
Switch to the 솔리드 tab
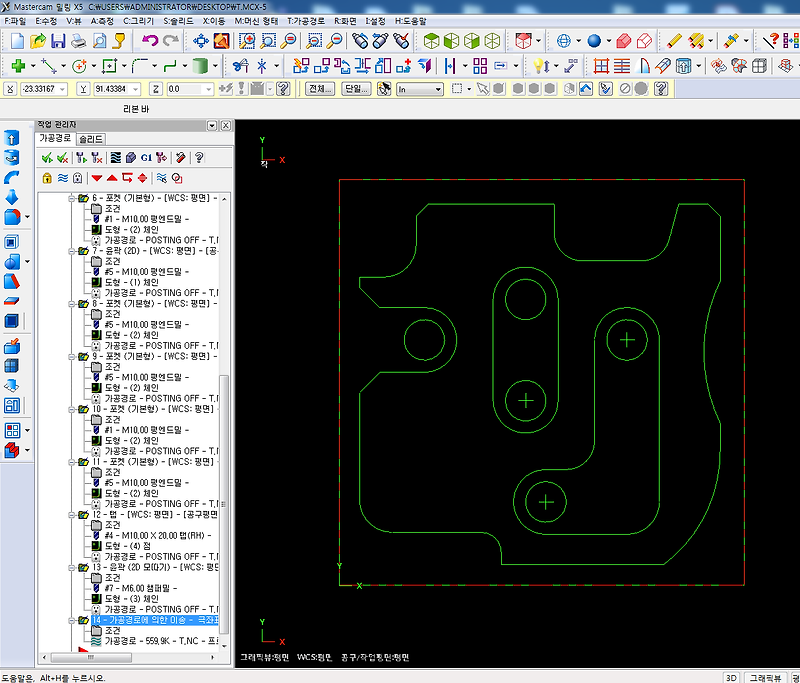coord(91,139)
